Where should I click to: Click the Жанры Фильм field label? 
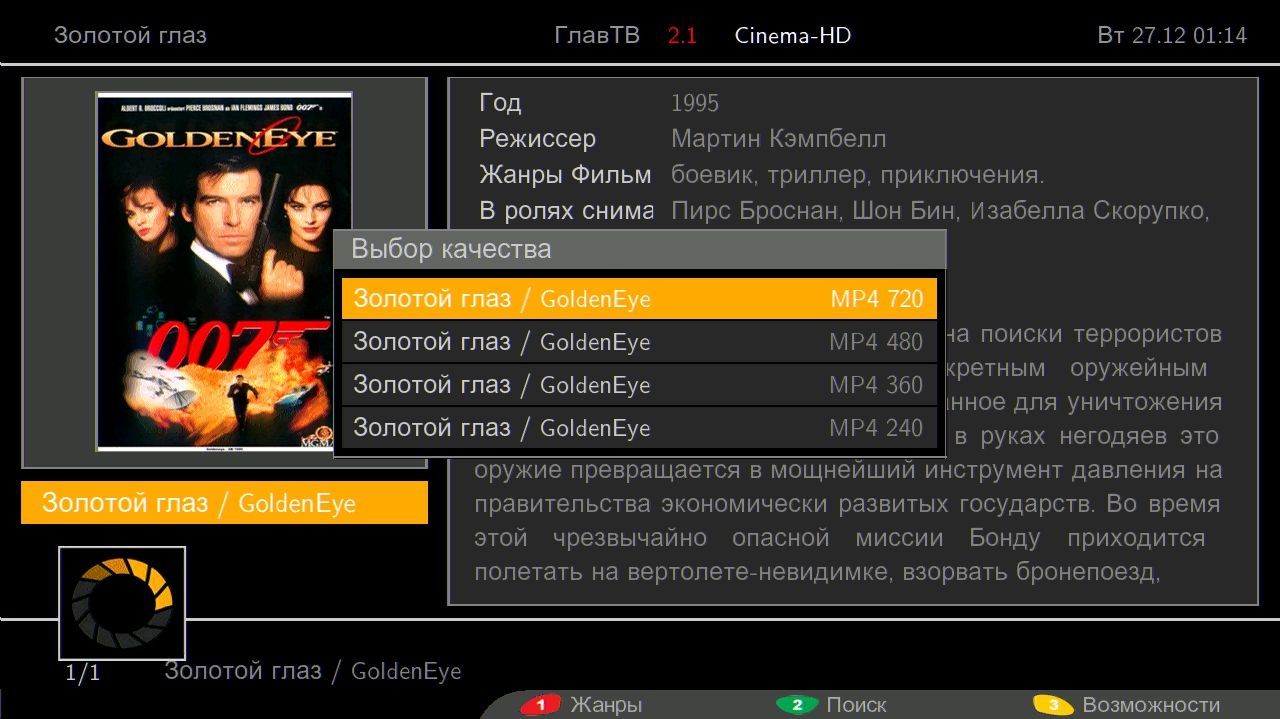click(x=565, y=175)
